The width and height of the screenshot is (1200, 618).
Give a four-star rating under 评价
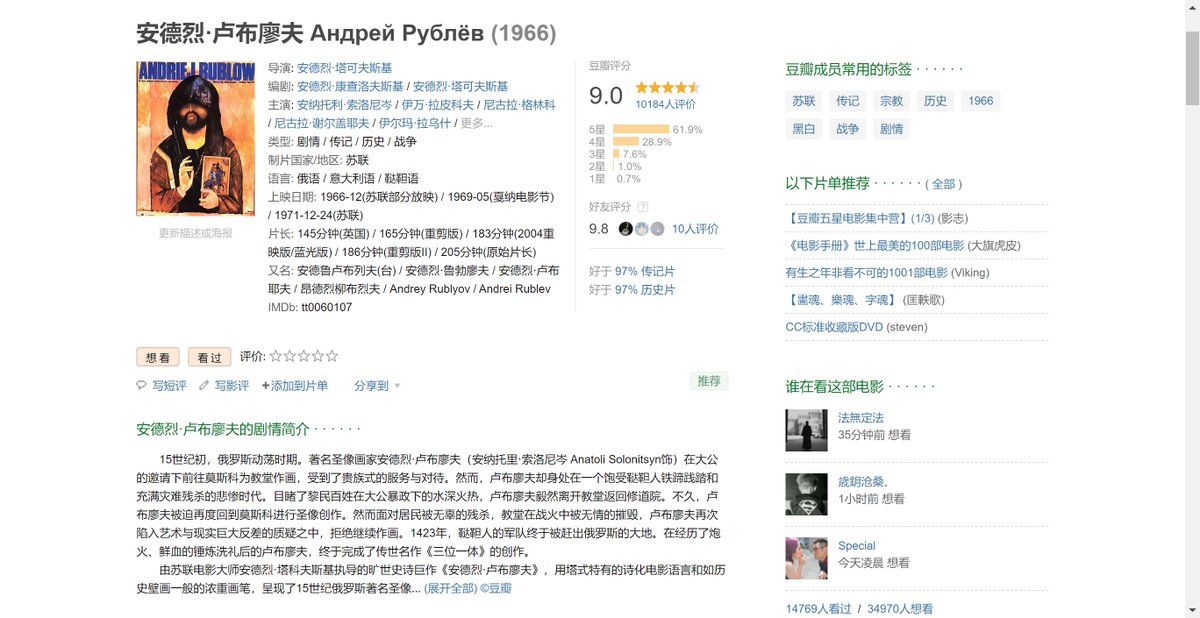coord(318,356)
